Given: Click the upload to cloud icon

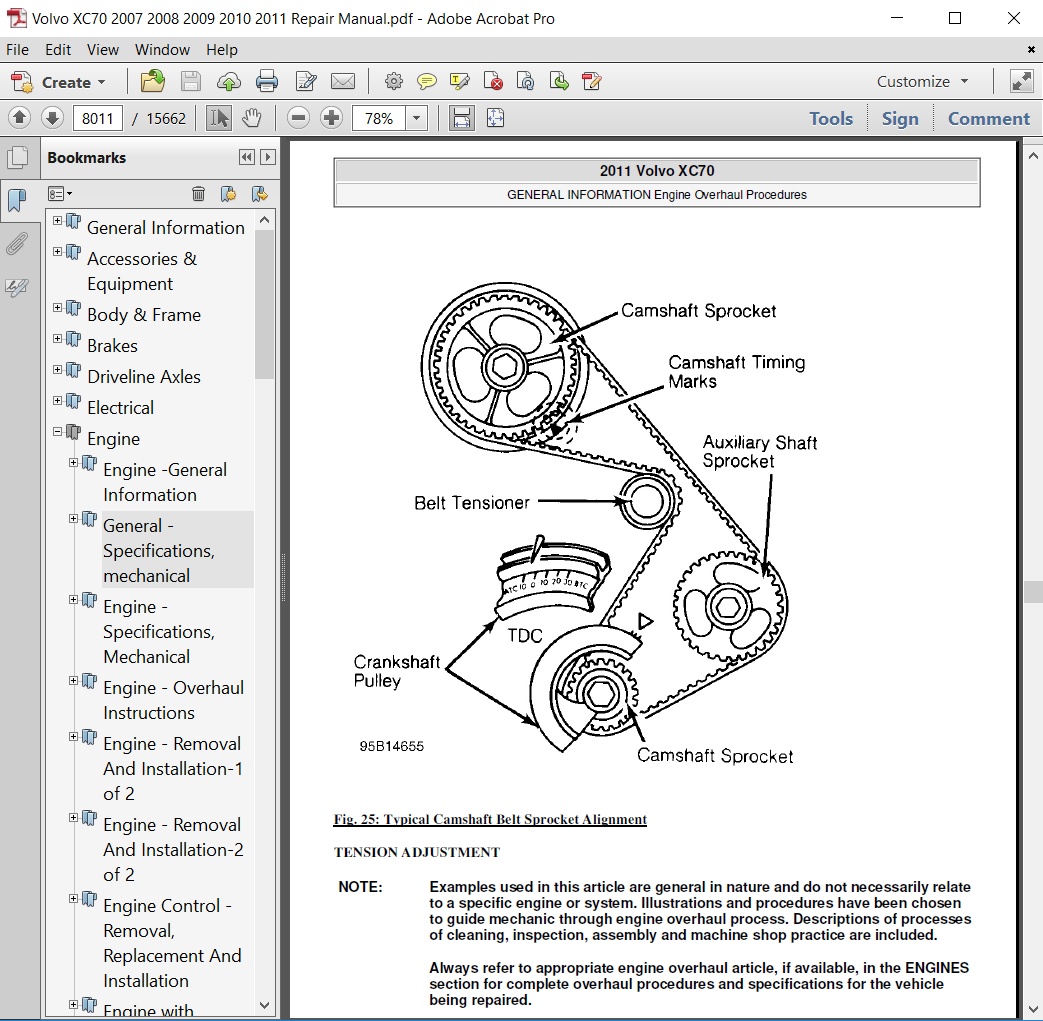Looking at the screenshot, I should (x=228, y=81).
